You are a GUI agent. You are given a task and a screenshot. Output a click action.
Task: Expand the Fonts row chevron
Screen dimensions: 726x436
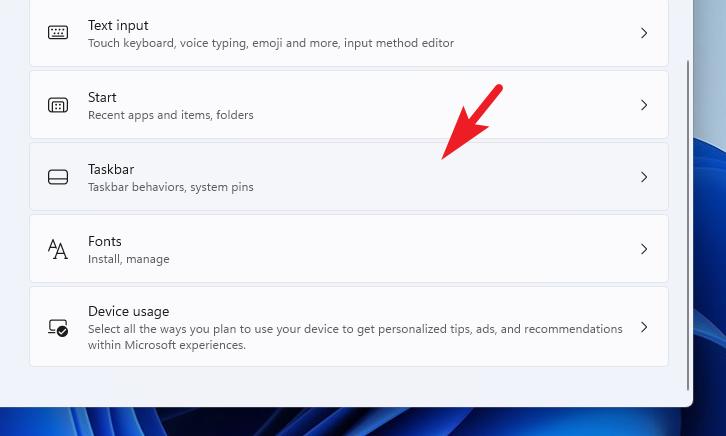[644, 249]
